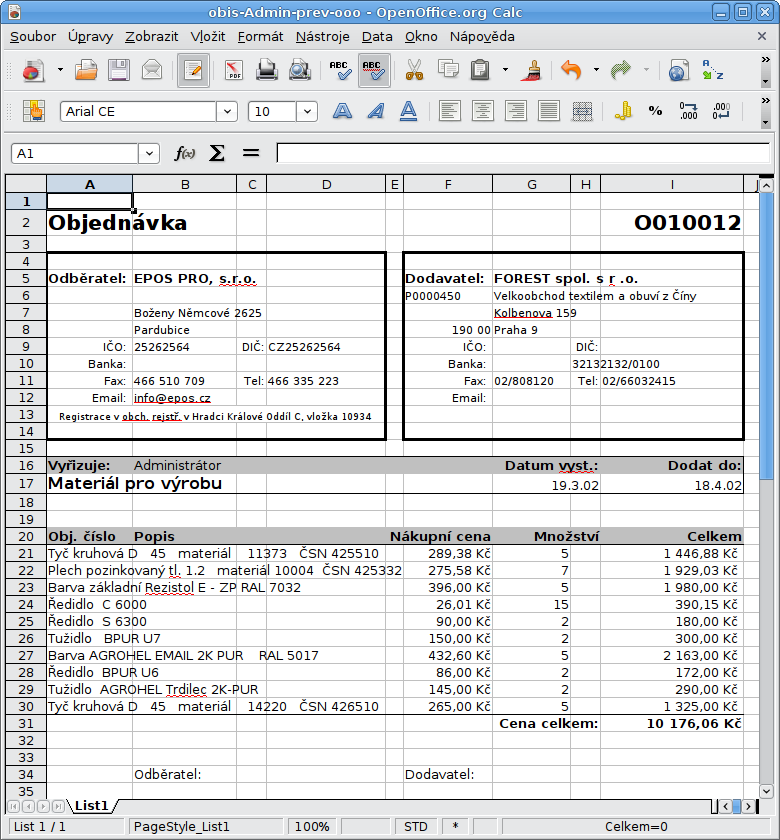780x840 pixels.
Task: Click the percent number format icon
Action: click(x=655, y=111)
